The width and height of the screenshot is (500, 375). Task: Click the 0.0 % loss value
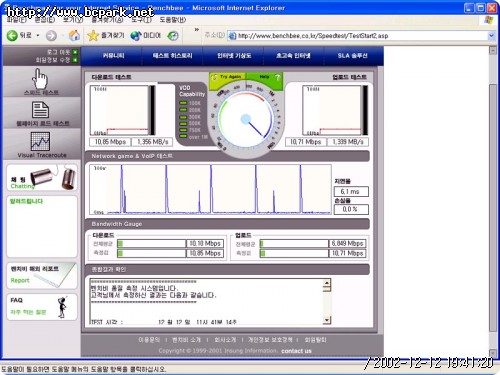point(351,209)
